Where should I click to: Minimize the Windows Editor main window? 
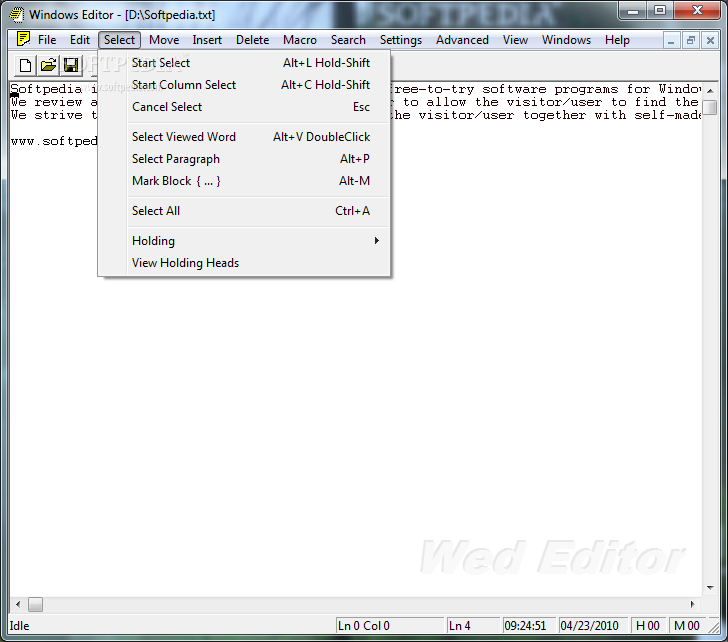(x=633, y=10)
